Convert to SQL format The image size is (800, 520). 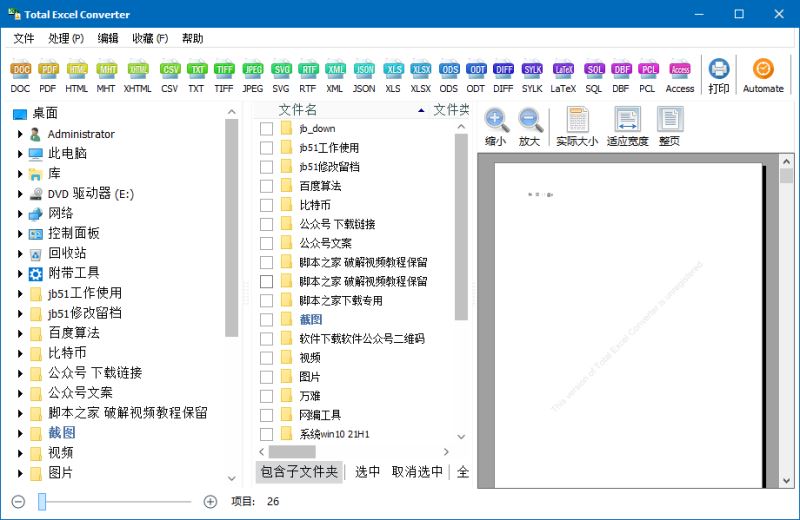pyautogui.click(x=594, y=77)
